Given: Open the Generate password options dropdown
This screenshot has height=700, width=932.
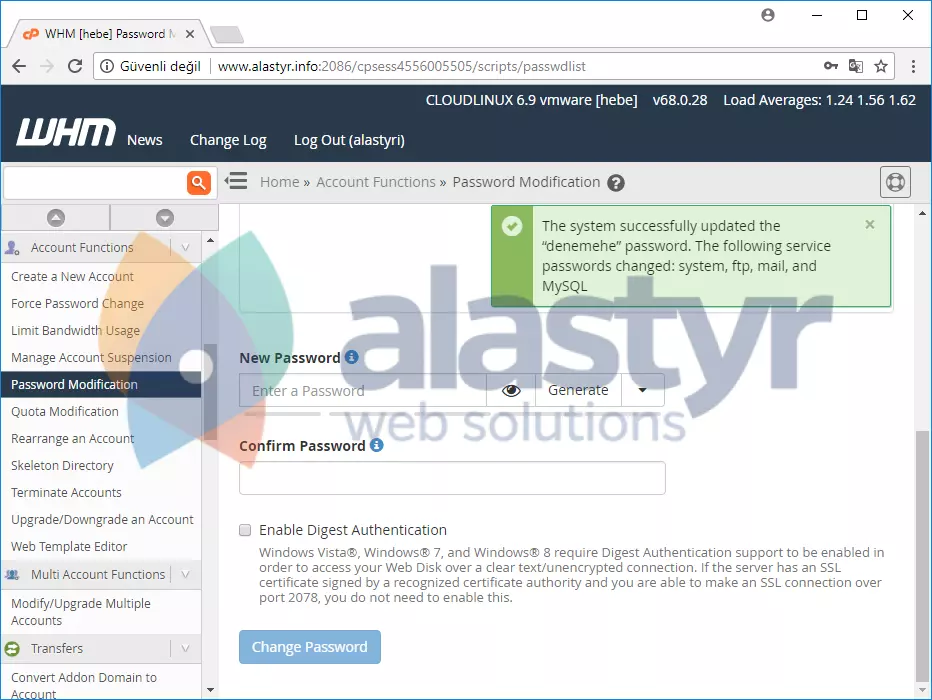Looking at the screenshot, I should 643,390.
